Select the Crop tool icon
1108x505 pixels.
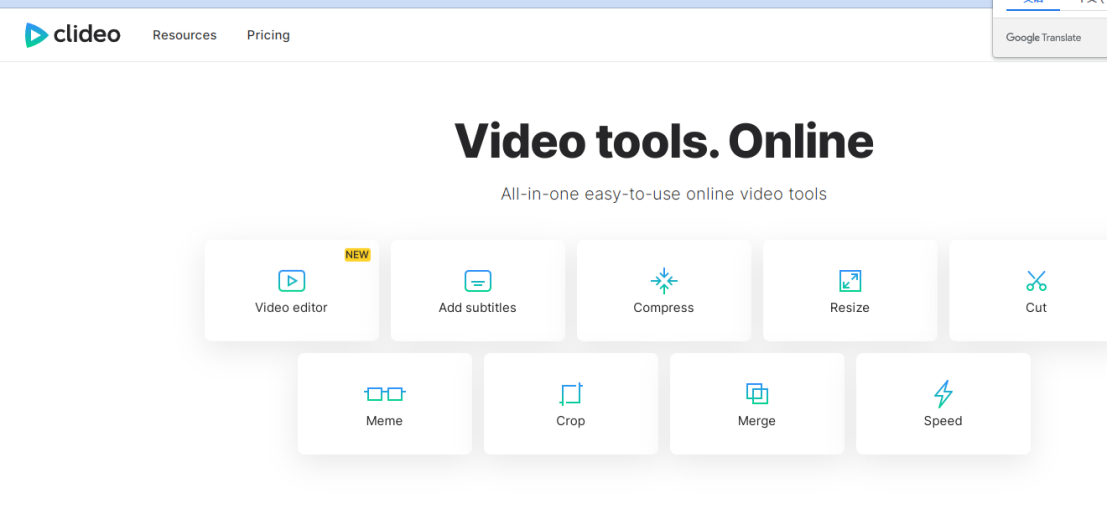point(570,394)
